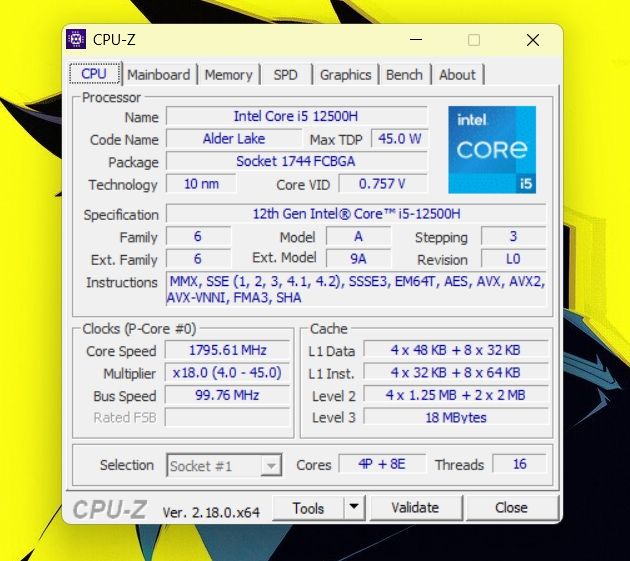Click the CPU-Z app icon in title bar
The width and height of the screenshot is (630, 561).
tap(76, 39)
